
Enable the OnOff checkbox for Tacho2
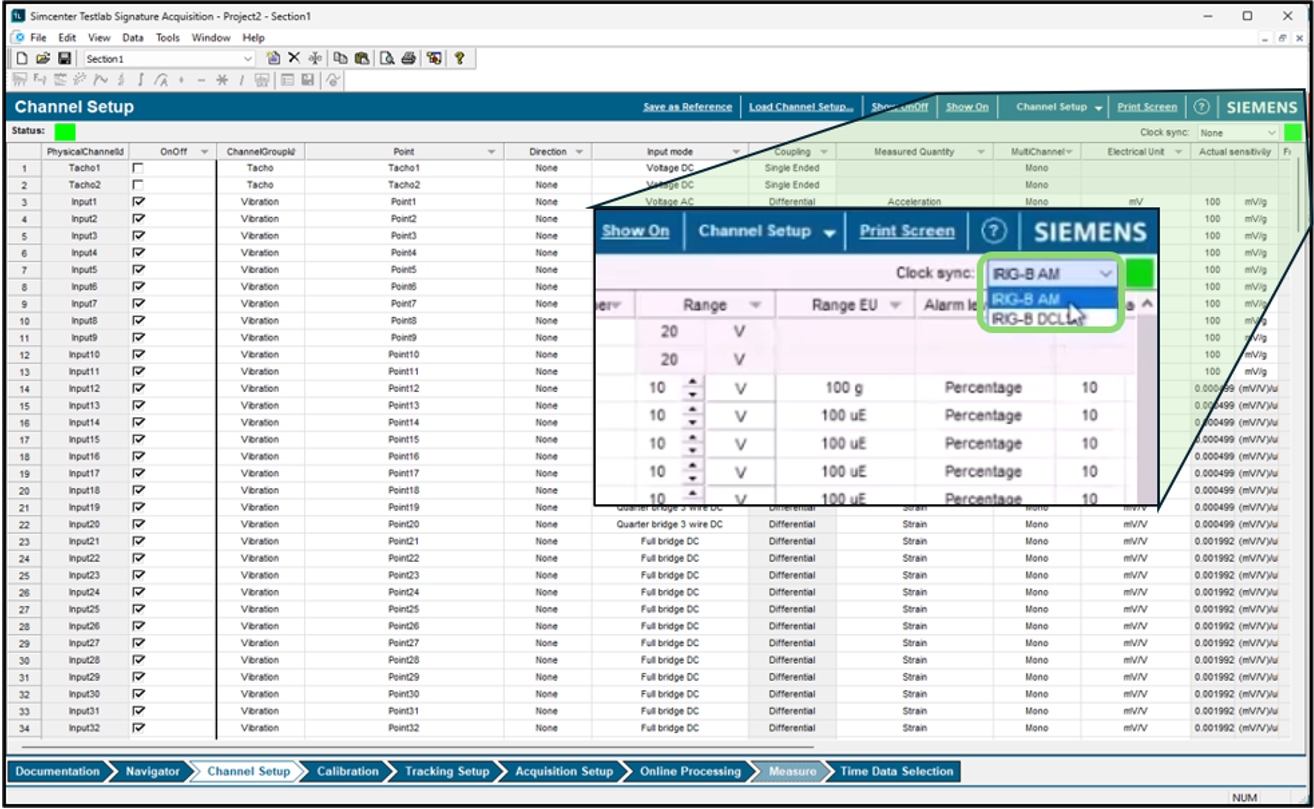click(138, 185)
